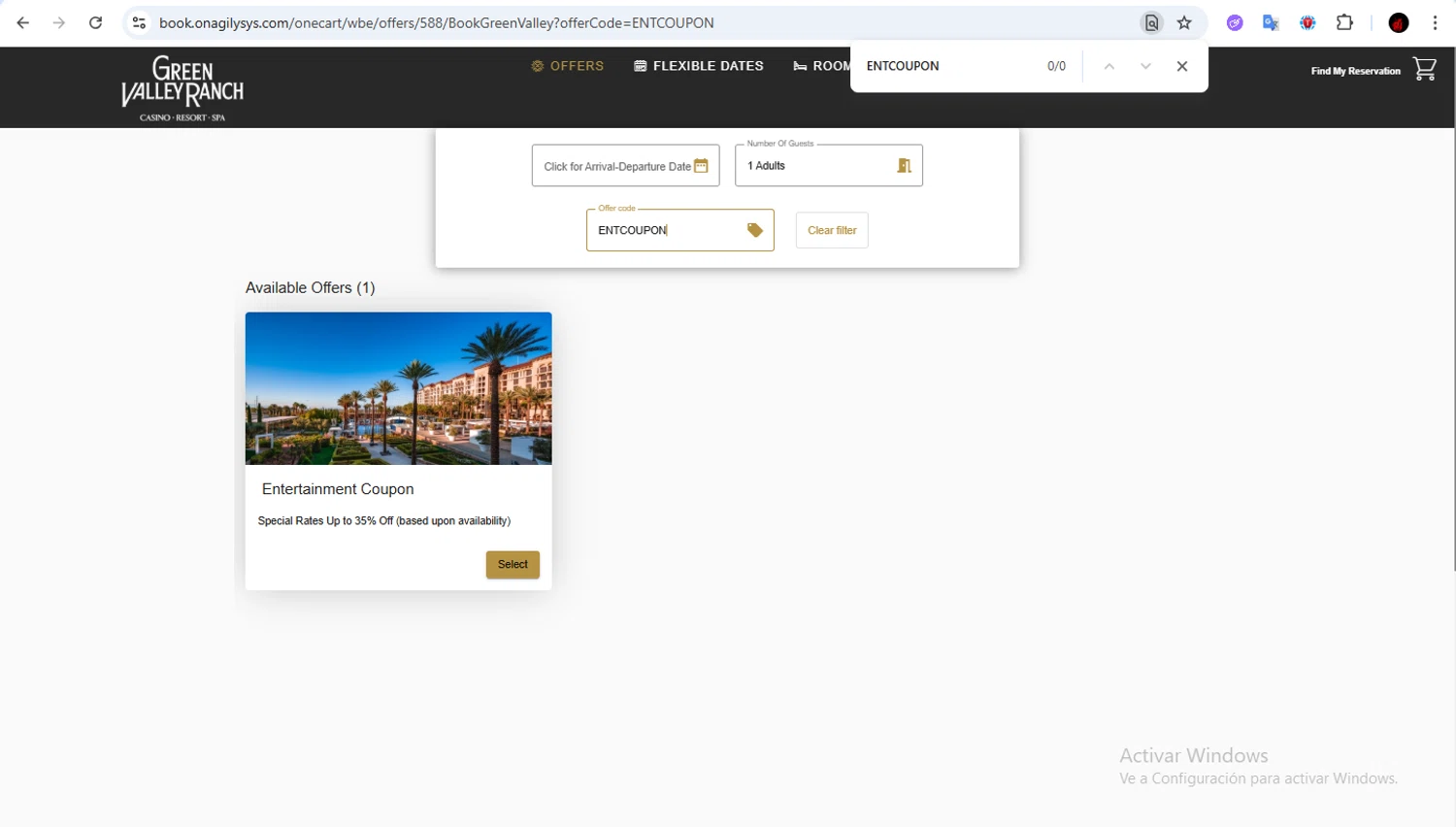The image size is (1456, 827).
Task: Go to previous find result
Action: (1109, 66)
